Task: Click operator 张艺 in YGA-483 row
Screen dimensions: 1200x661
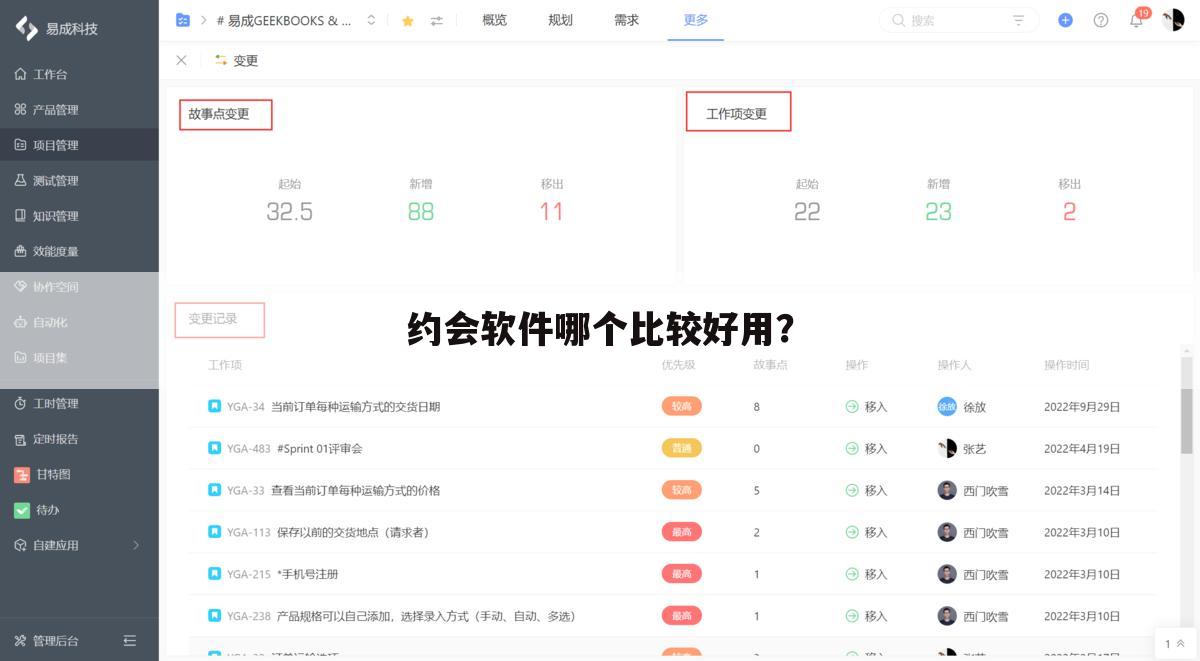Action: [962, 449]
